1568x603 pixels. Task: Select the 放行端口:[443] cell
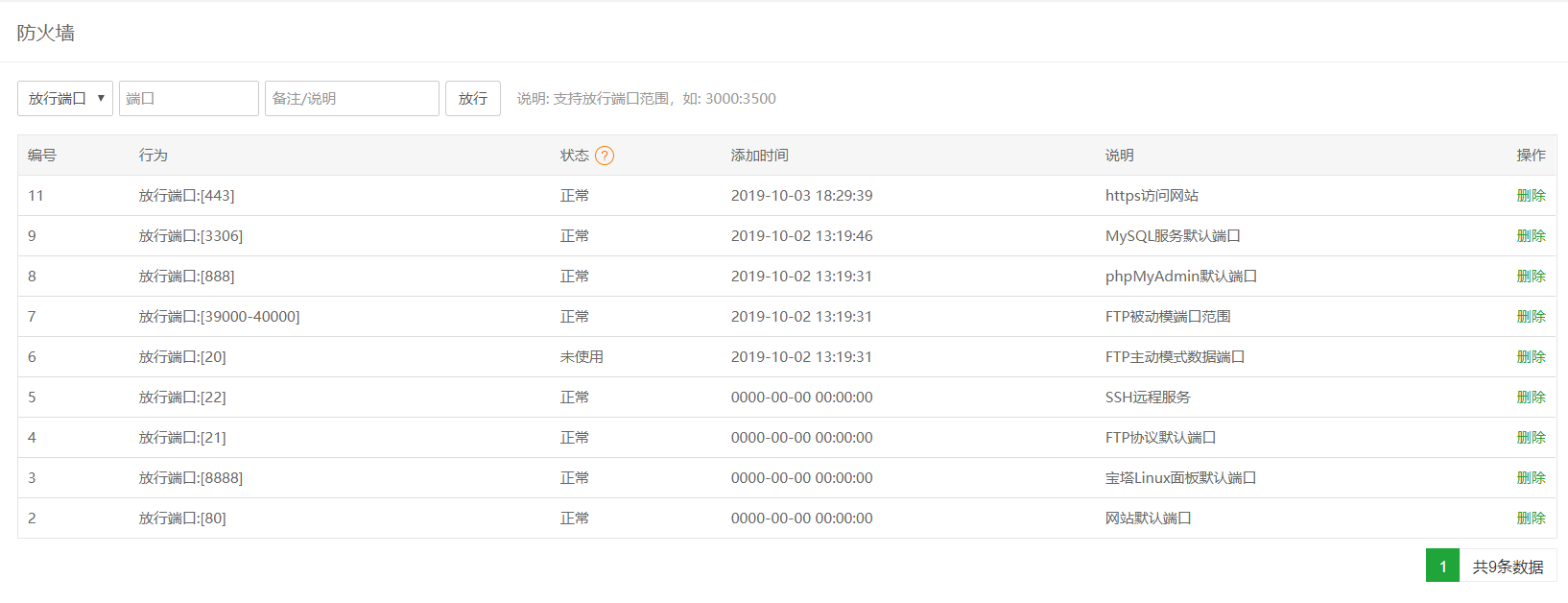186,196
